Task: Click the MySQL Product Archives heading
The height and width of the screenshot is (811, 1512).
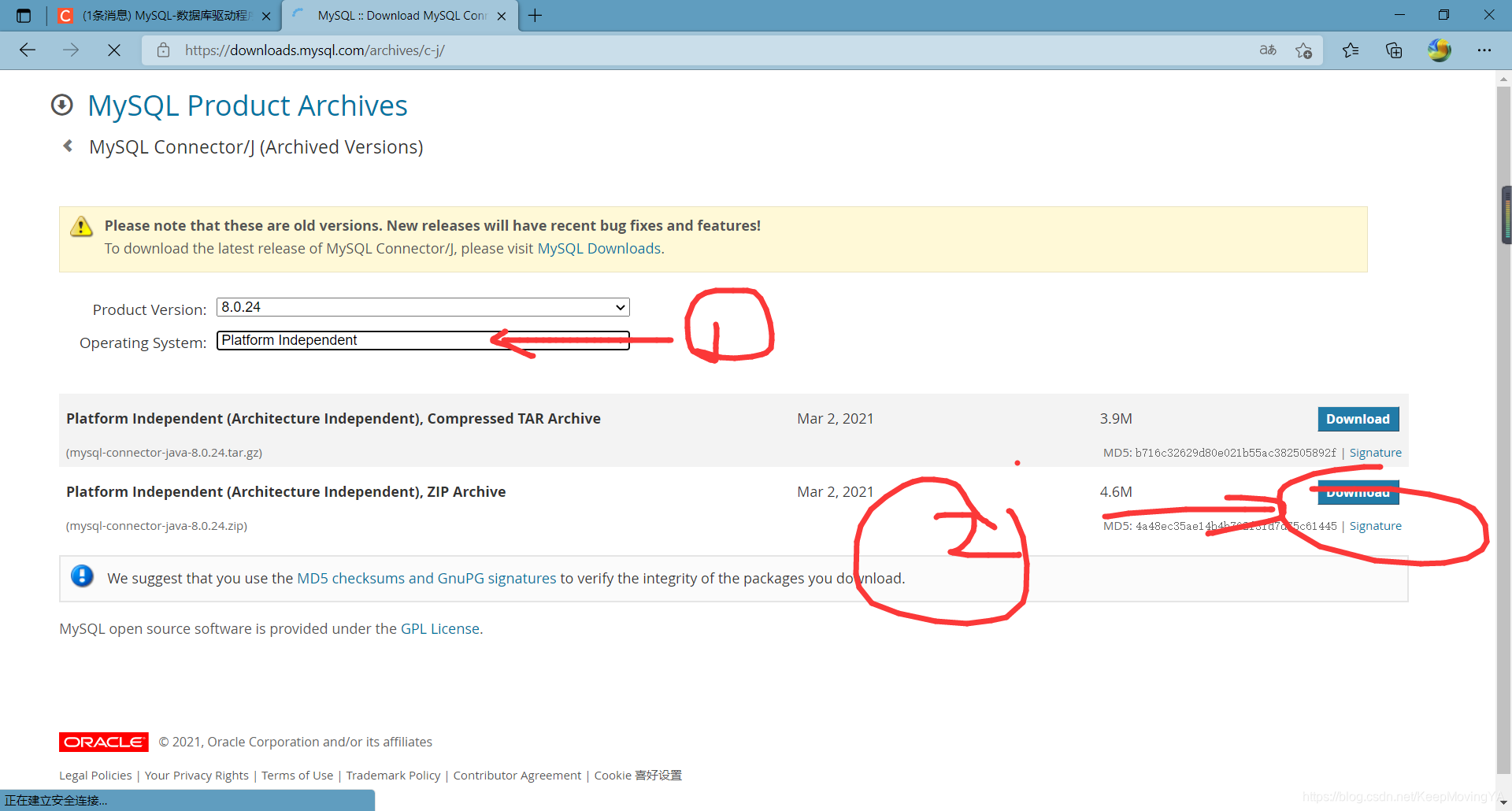Action: coord(247,106)
